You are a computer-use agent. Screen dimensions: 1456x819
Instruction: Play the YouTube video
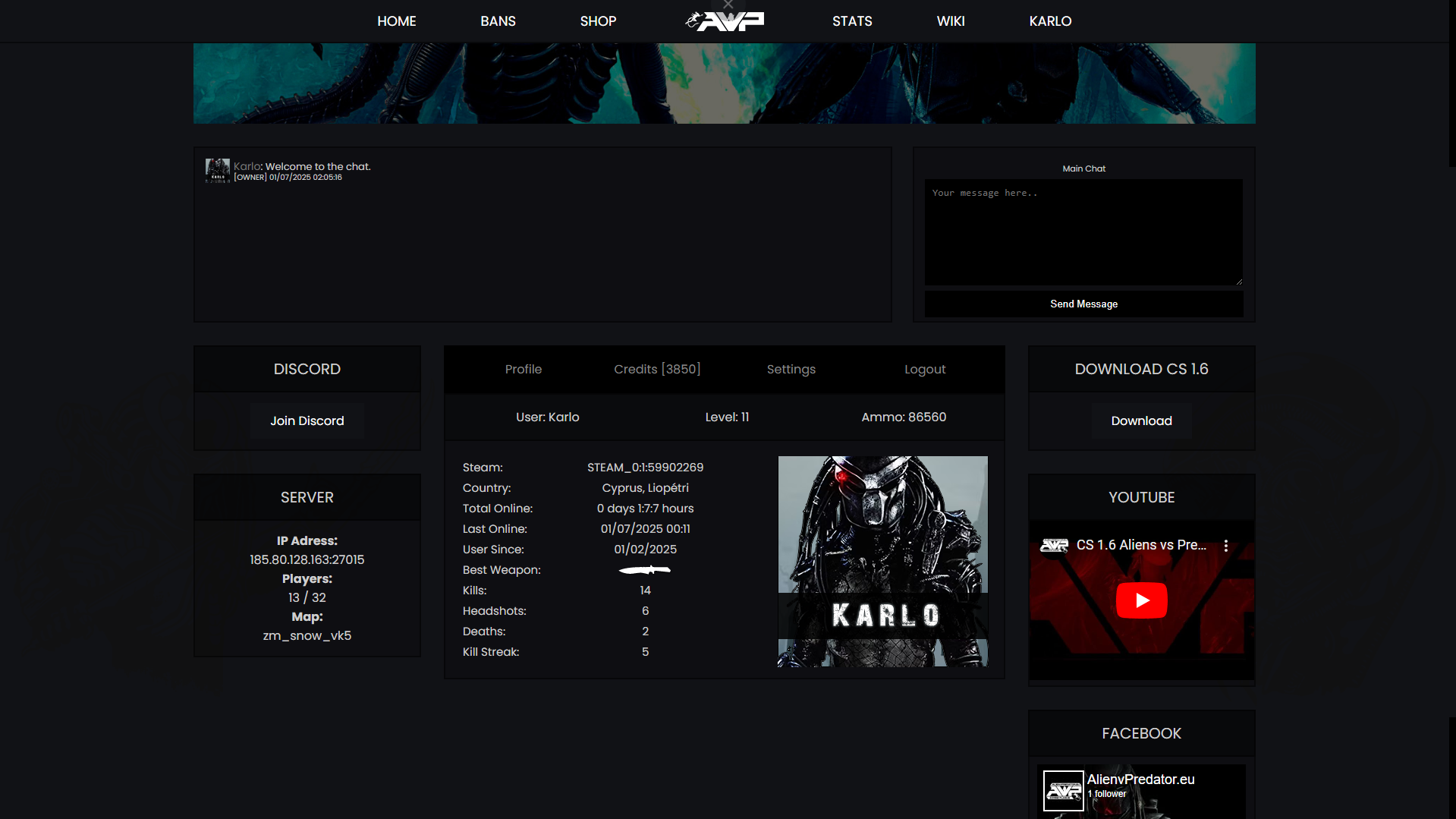click(x=1141, y=600)
